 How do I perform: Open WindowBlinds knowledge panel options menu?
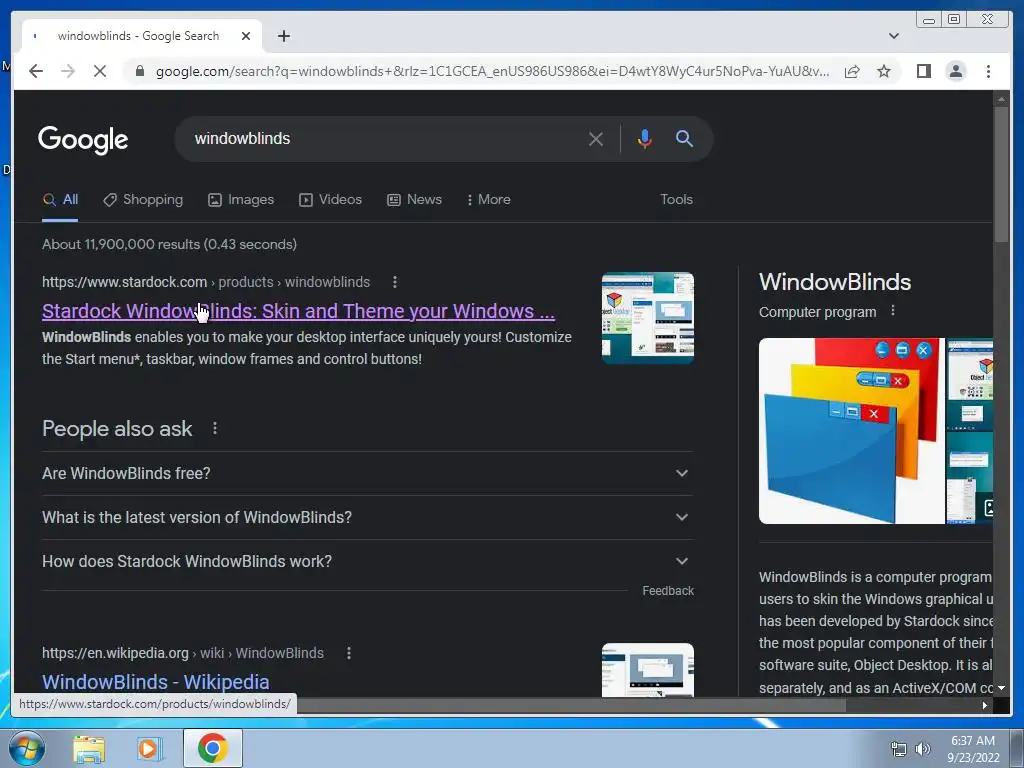pos(893,312)
